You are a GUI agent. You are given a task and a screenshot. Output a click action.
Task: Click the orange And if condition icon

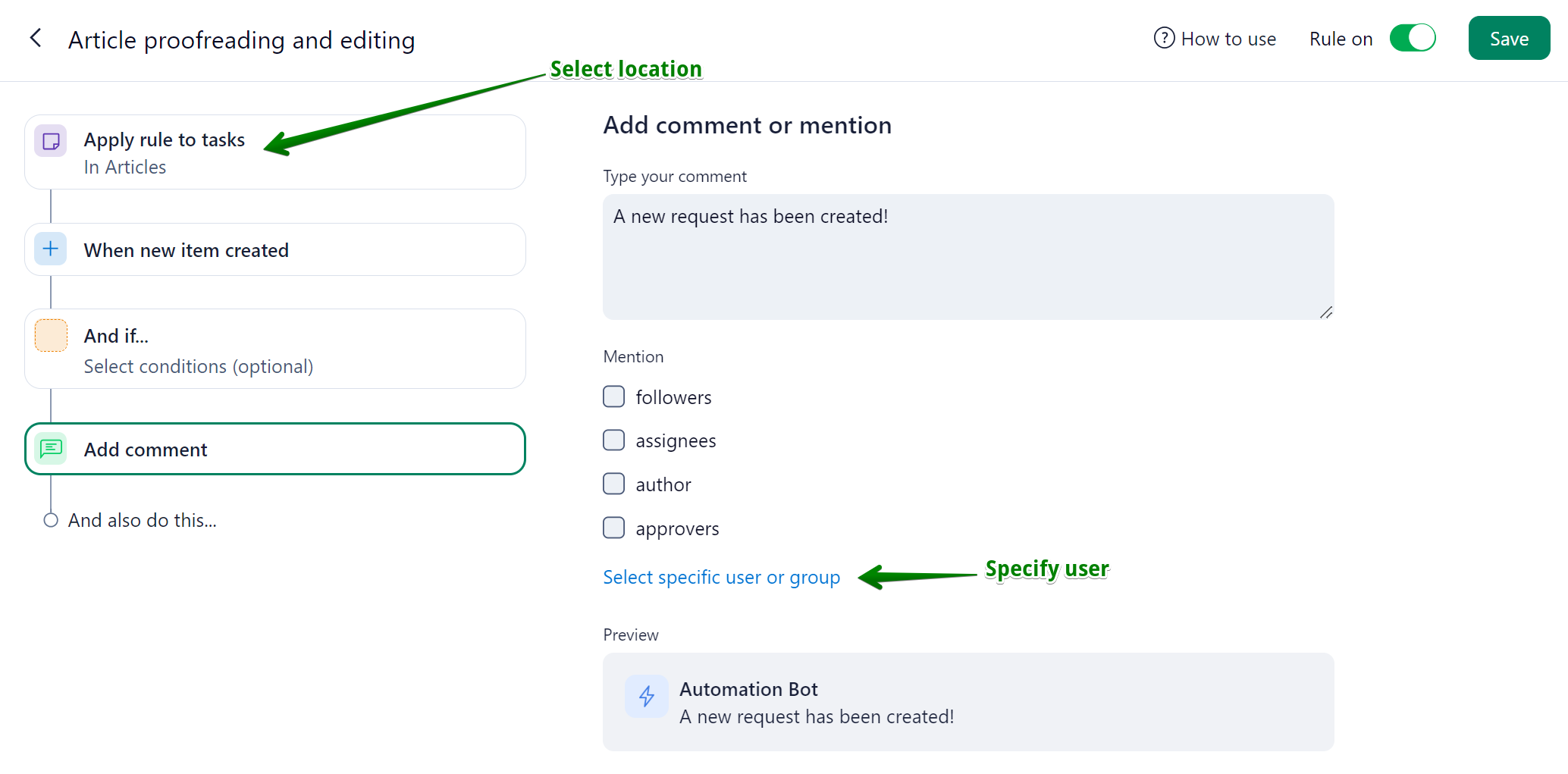[x=51, y=336]
